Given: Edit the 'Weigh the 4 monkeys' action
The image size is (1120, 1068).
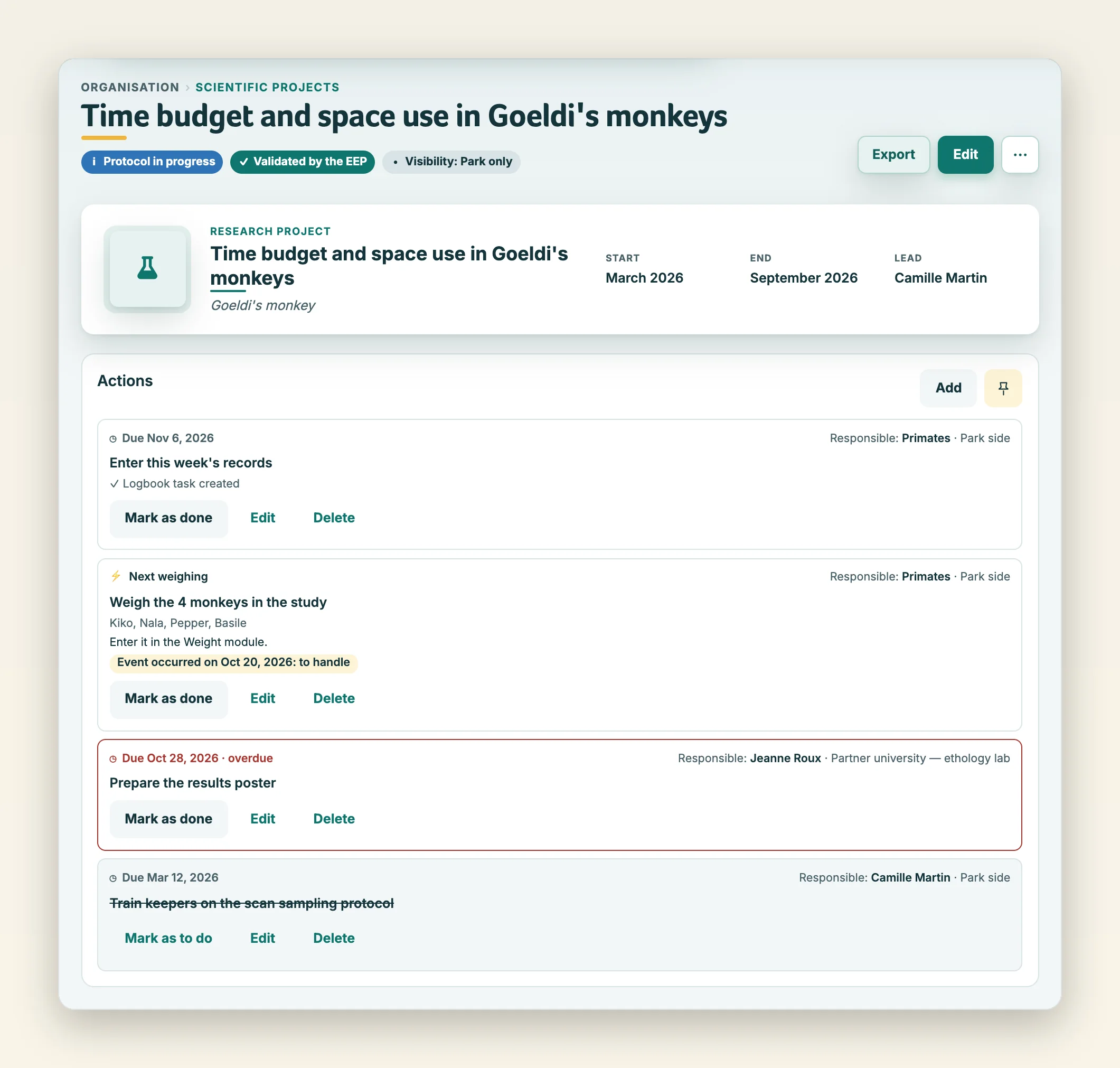Looking at the screenshot, I should (262, 698).
